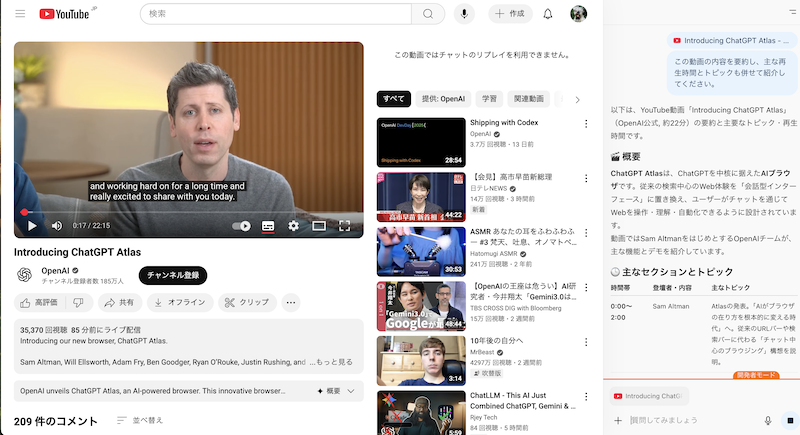This screenshot has height=435, width=800.
Task: Click the 作成 create button
Action: (x=510, y=14)
